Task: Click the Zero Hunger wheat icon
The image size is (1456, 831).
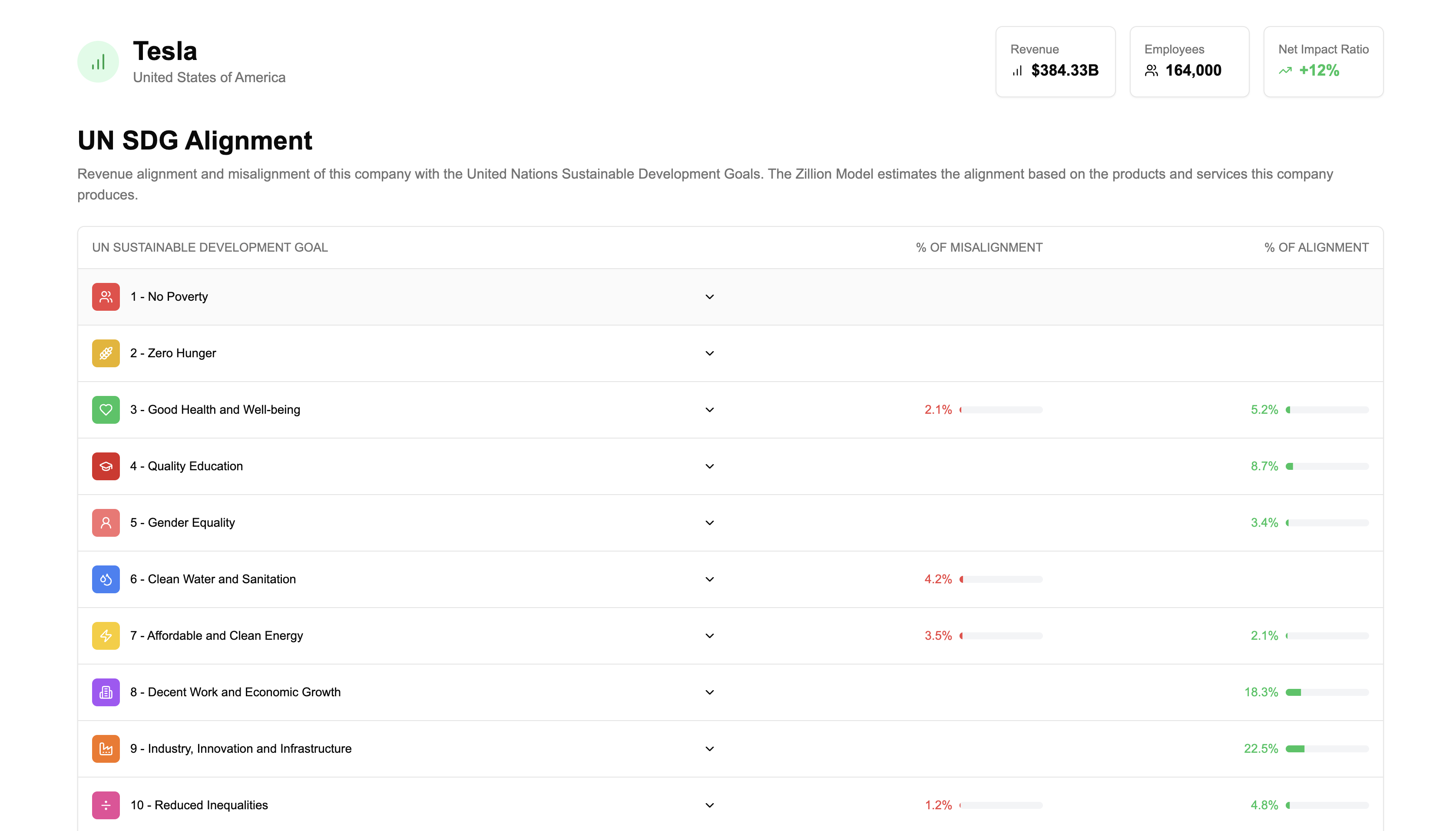Action: (106, 353)
